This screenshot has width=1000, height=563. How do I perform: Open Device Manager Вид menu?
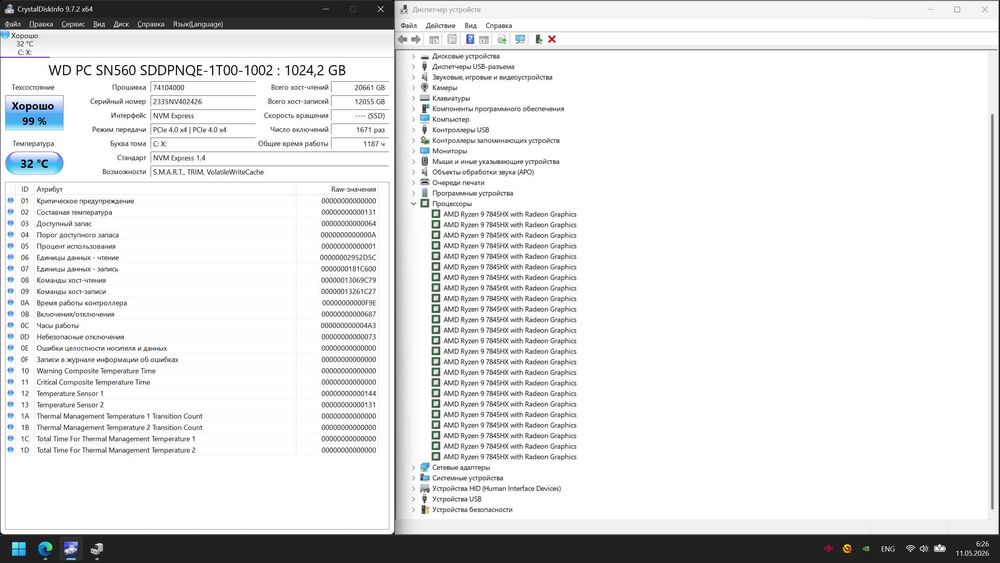point(471,26)
